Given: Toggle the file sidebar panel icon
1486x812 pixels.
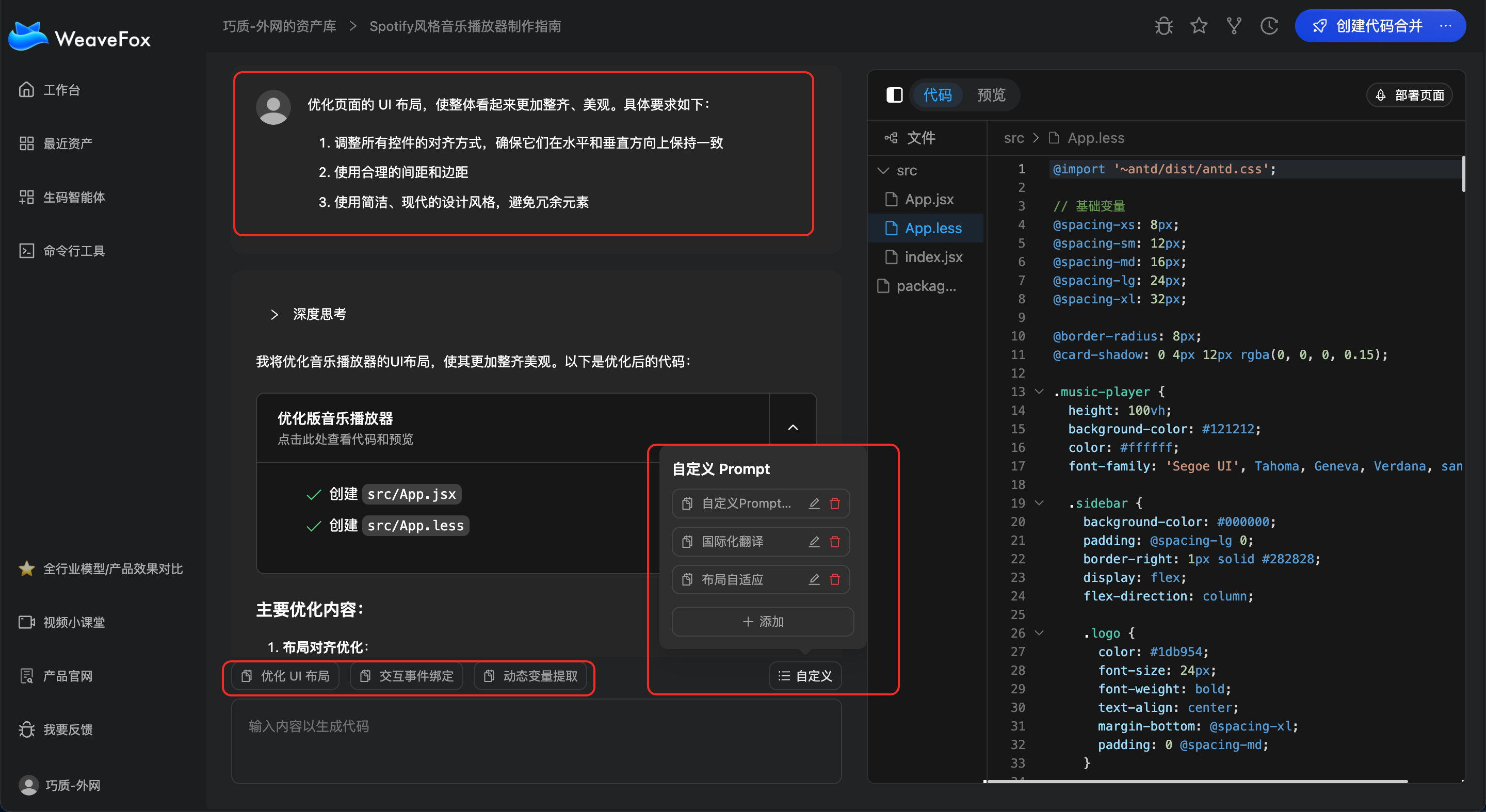Looking at the screenshot, I should [894, 94].
